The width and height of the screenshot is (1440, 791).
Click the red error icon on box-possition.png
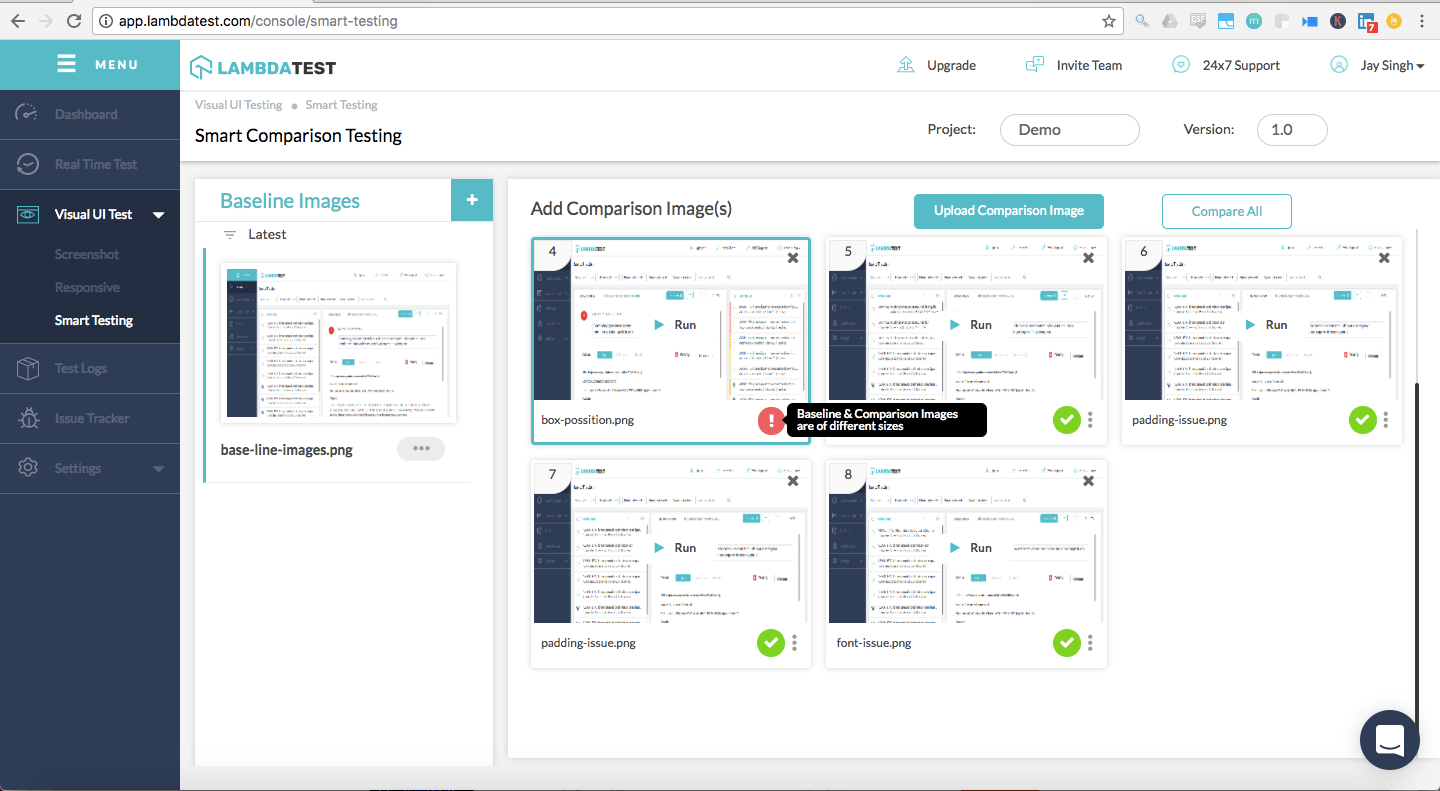click(771, 420)
